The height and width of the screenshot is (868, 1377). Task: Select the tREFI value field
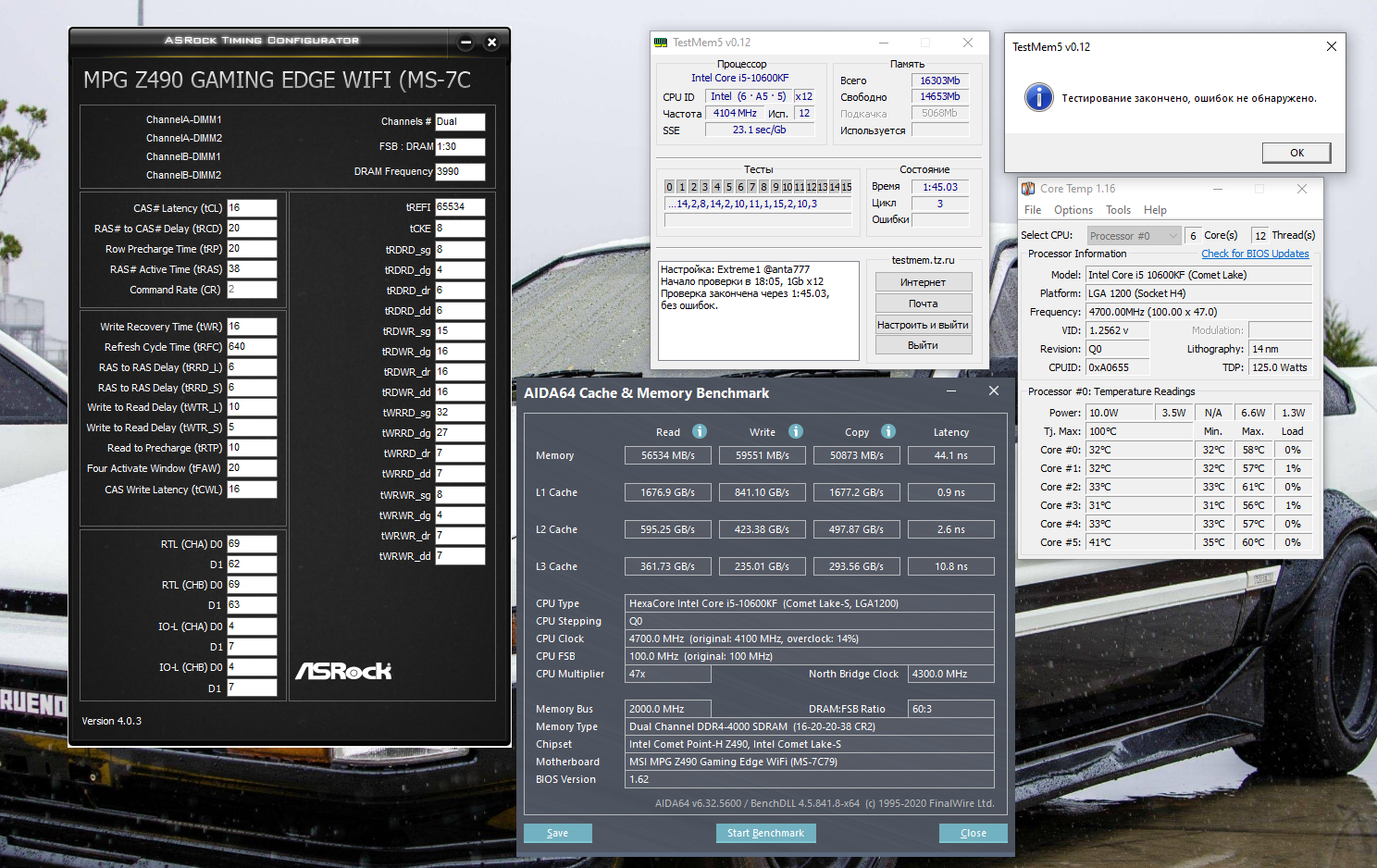coord(460,207)
